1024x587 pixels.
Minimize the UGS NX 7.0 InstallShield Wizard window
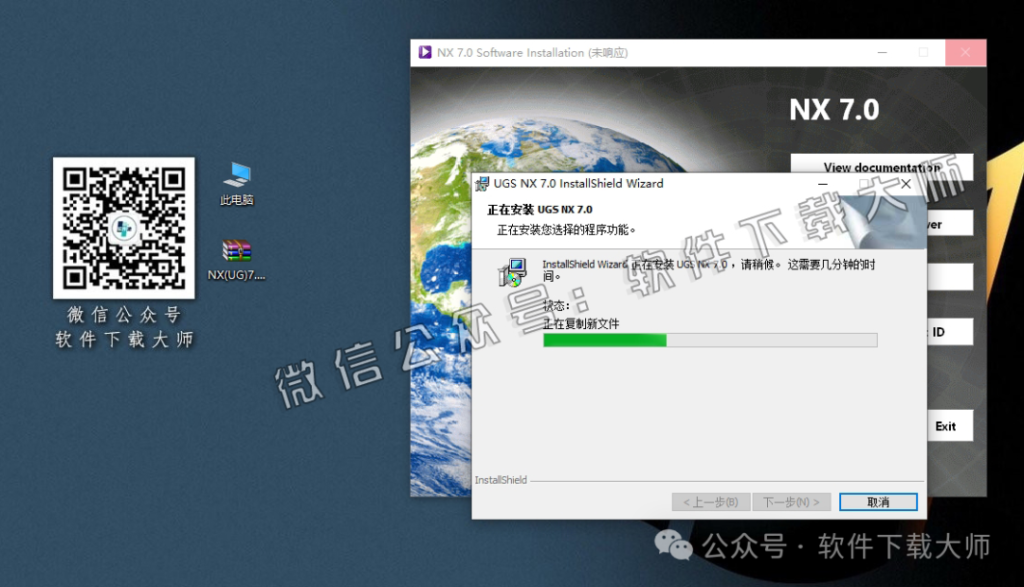[x=822, y=184]
